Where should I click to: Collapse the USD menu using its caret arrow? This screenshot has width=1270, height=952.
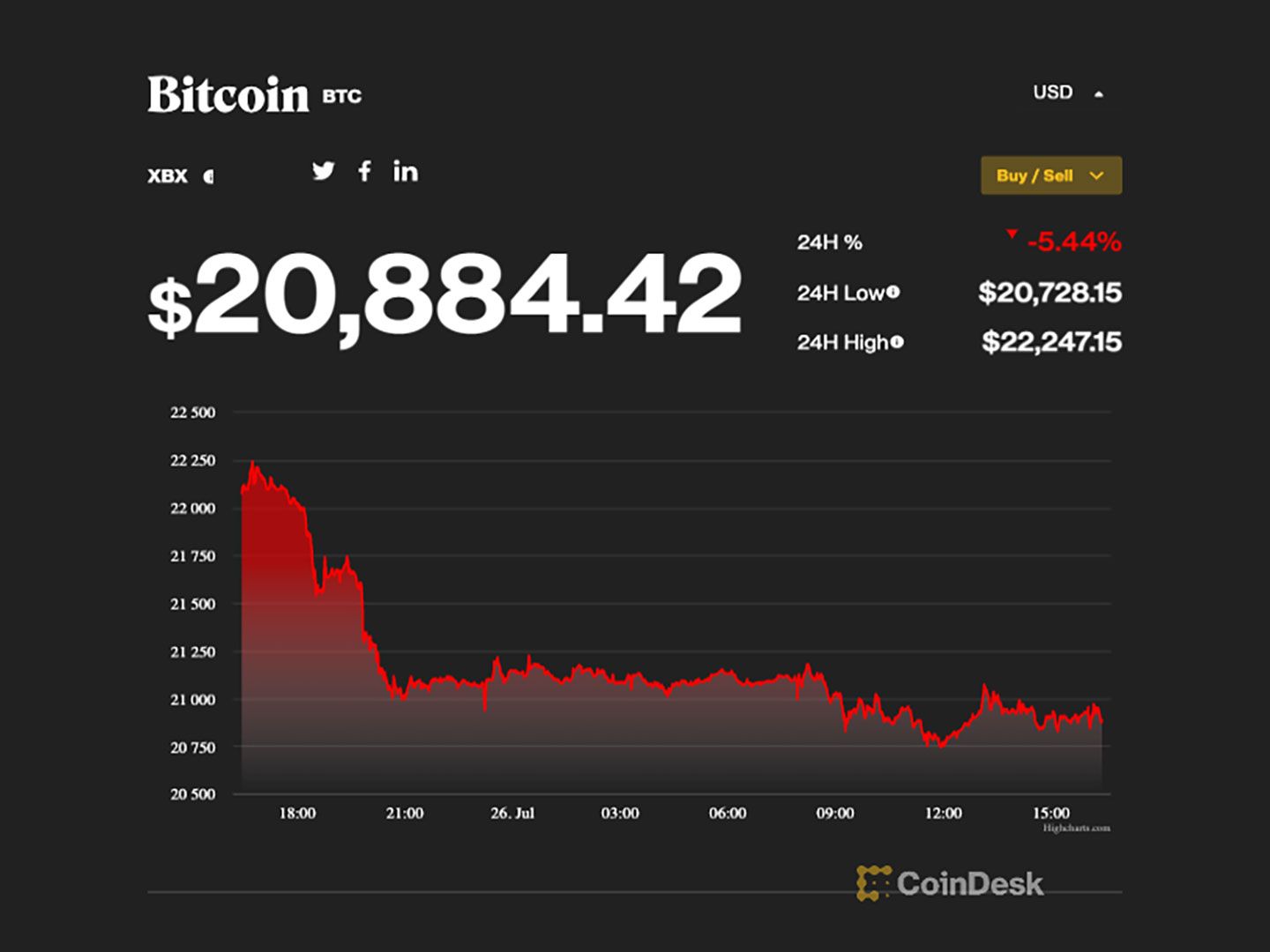[x=1098, y=92]
